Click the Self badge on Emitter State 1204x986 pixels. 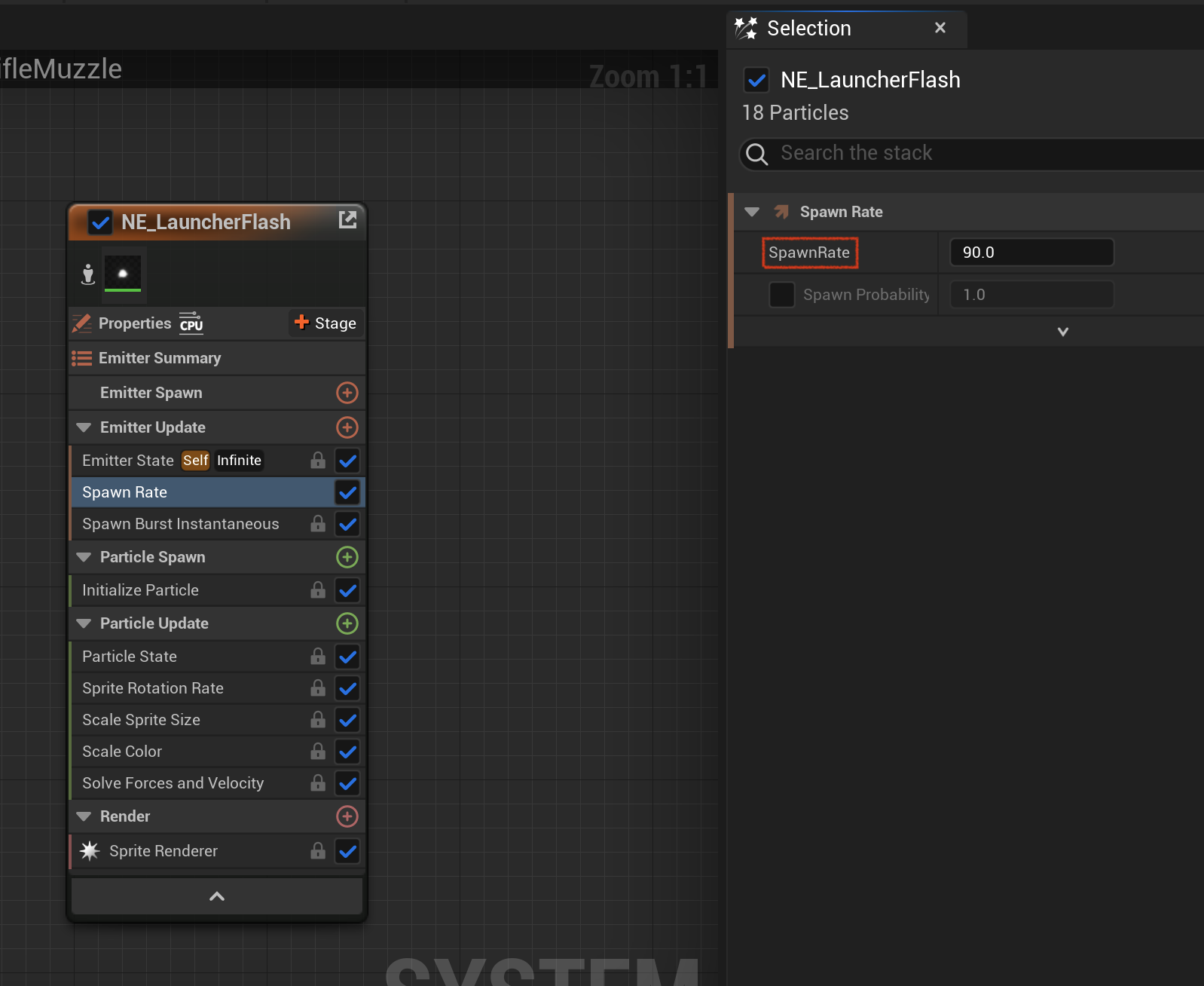[195, 461]
